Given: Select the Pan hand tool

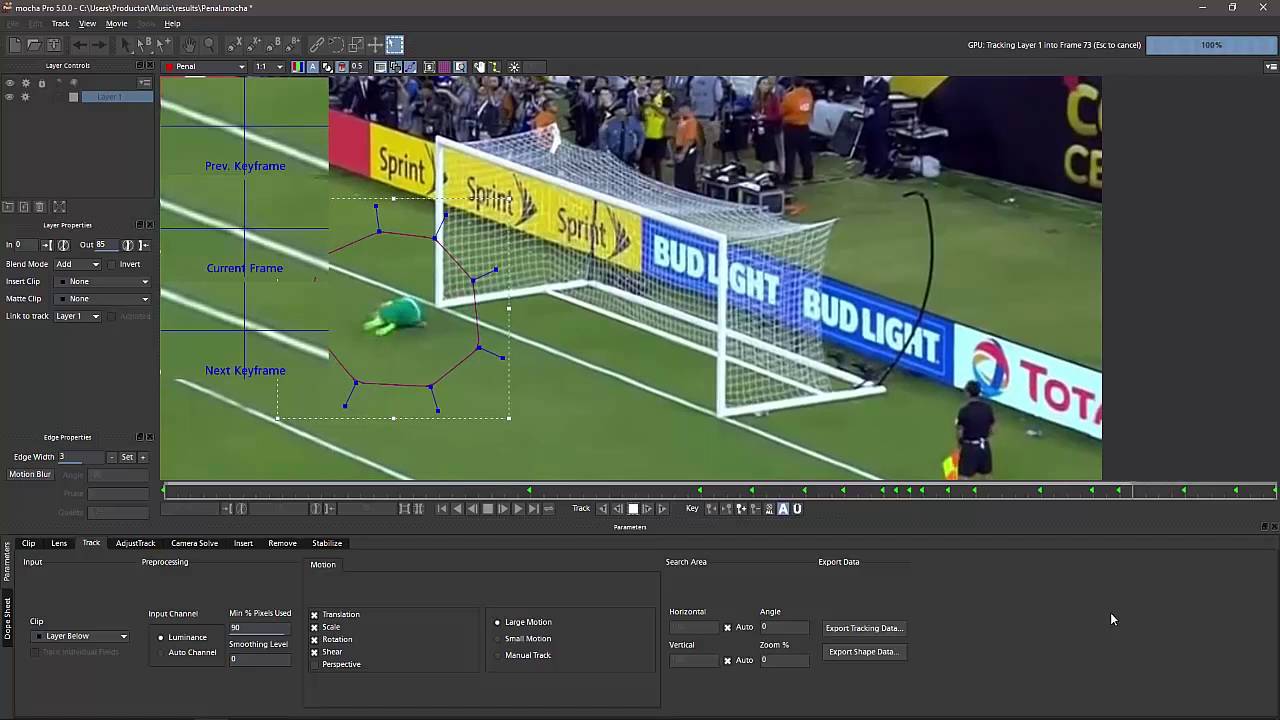Looking at the screenshot, I should (189, 45).
